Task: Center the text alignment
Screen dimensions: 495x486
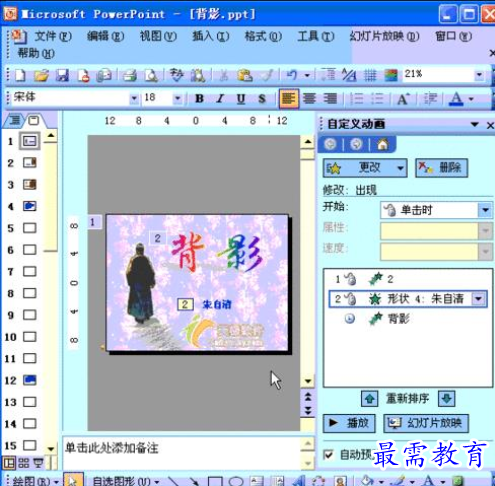Action: click(309, 99)
